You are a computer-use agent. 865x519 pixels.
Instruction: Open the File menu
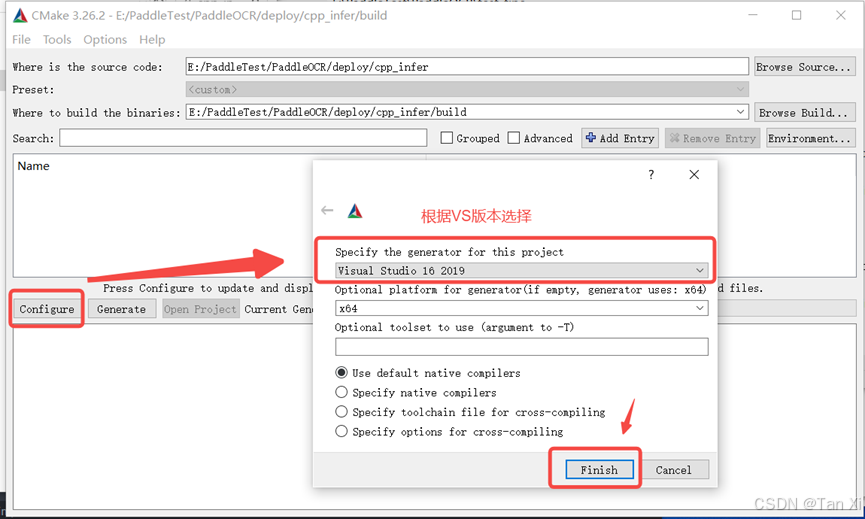pyautogui.click(x=22, y=40)
